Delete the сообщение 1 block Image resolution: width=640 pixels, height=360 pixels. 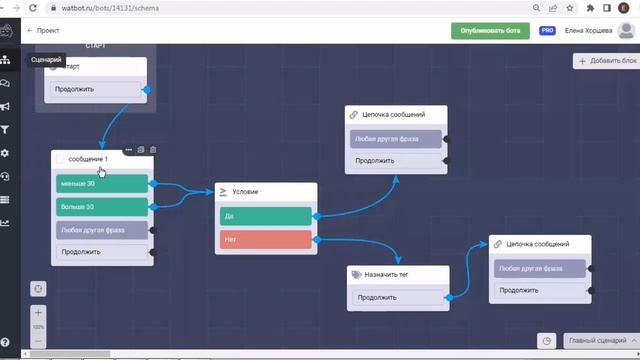point(153,150)
